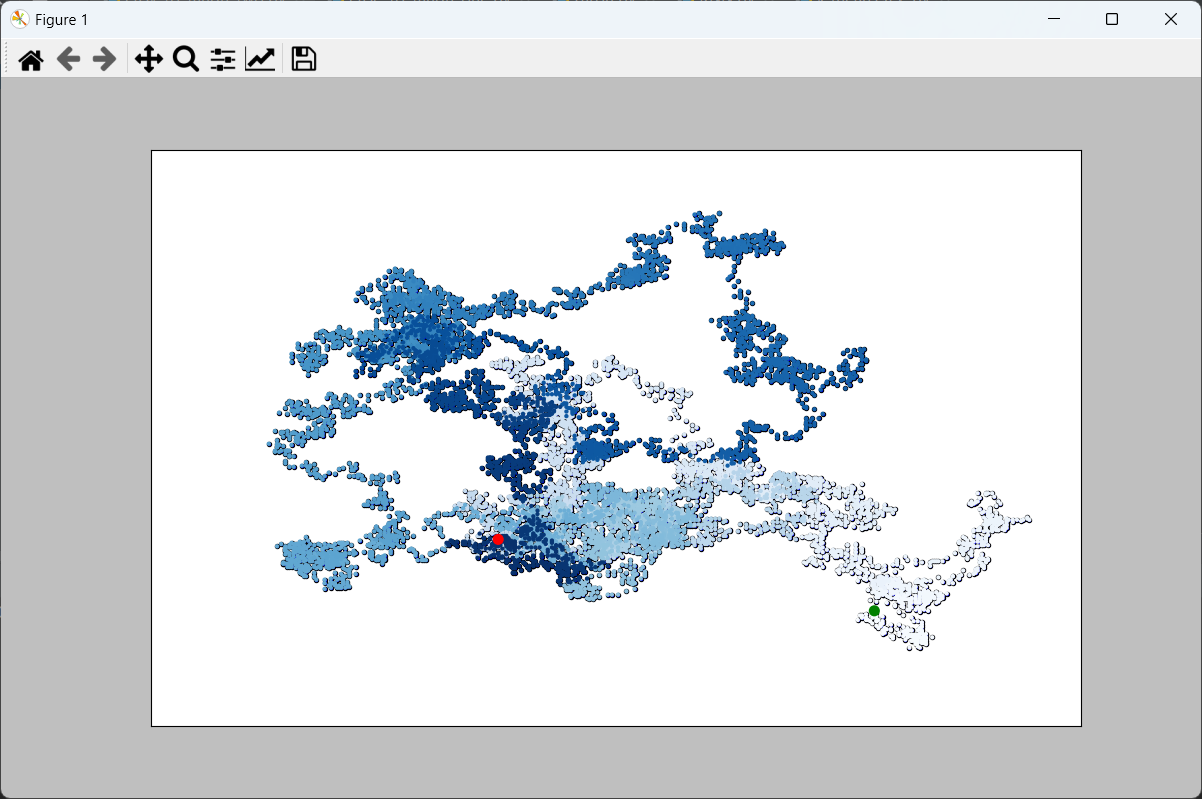Save the figure with the disk icon

(304, 60)
